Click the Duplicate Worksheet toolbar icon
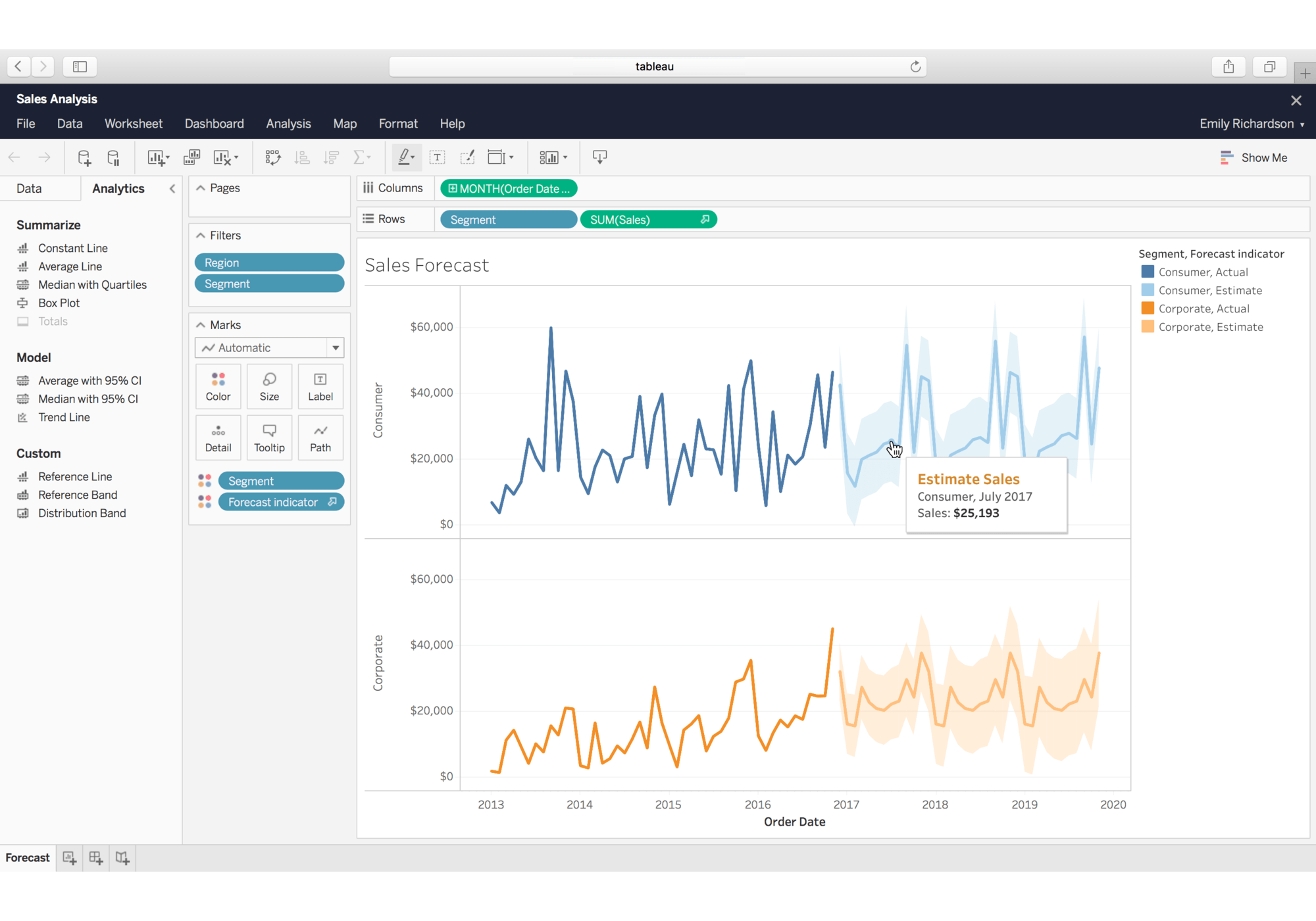This screenshot has width=1316, height=921. pyautogui.click(x=191, y=158)
